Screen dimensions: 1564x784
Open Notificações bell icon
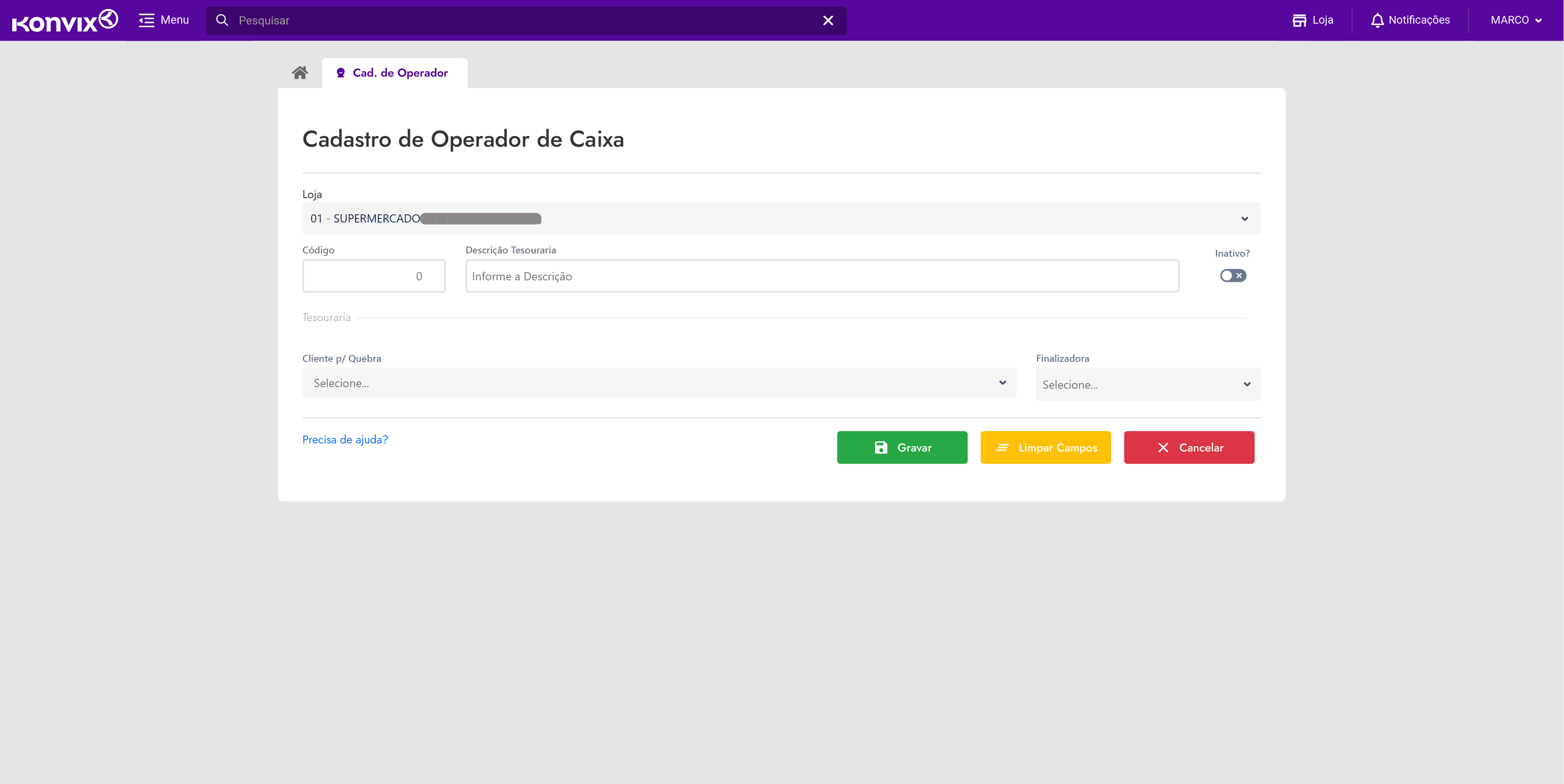pyautogui.click(x=1377, y=21)
